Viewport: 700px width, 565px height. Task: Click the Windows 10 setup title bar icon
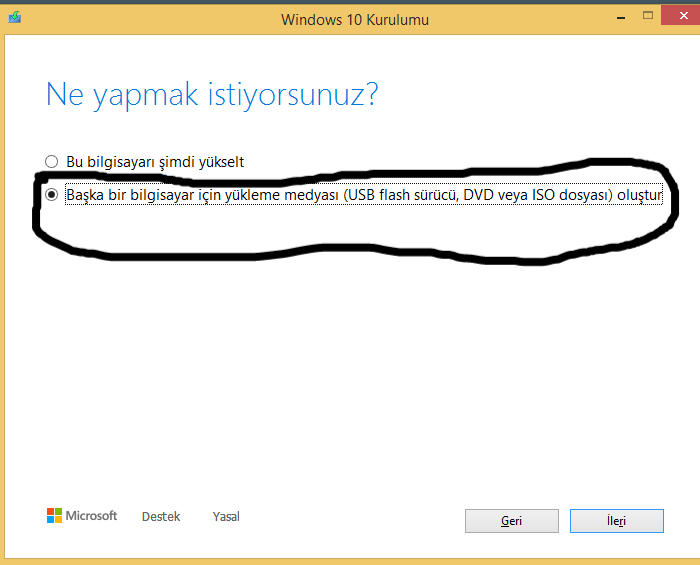15,17
